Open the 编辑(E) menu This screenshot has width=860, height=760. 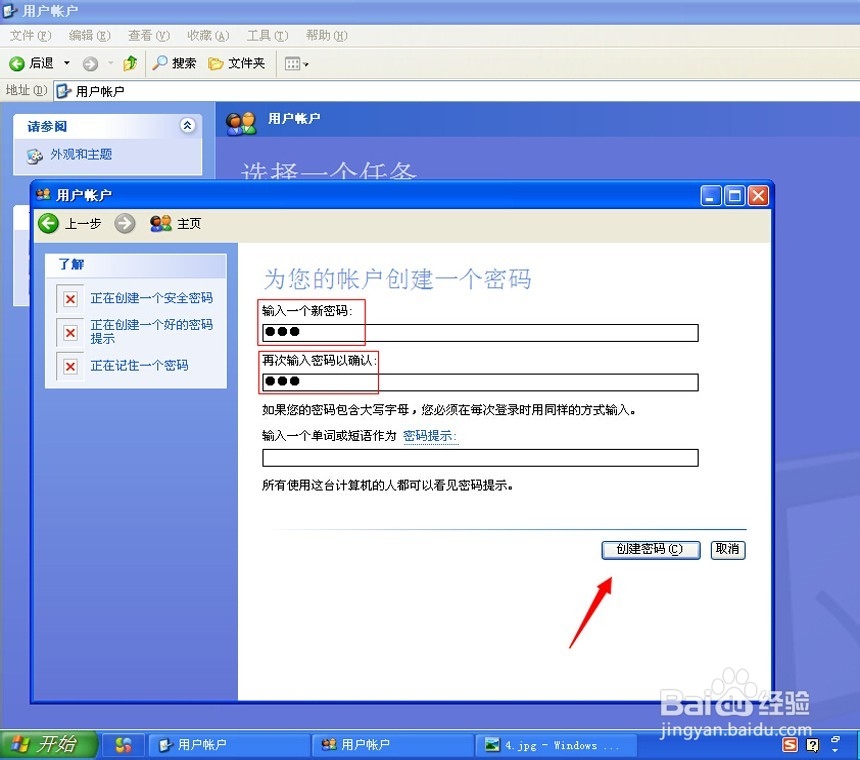coord(89,36)
